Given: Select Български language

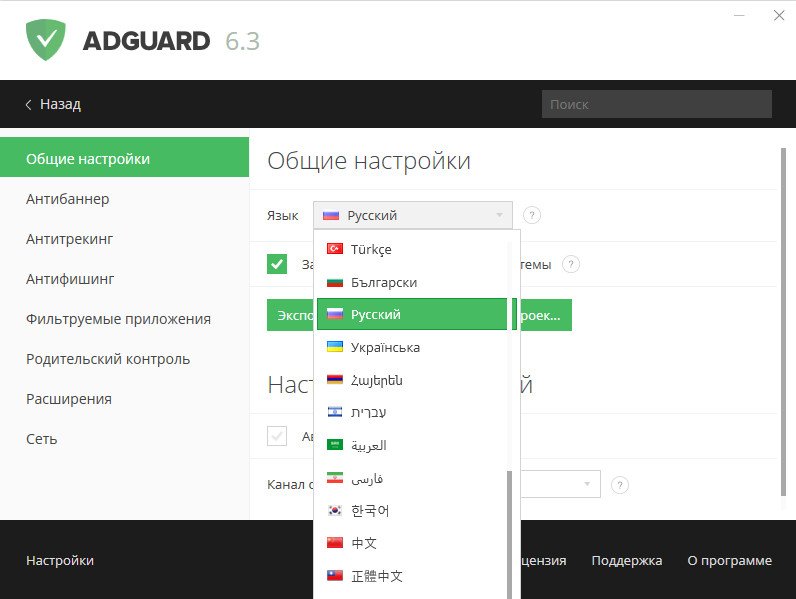Looking at the screenshot, I should point(412,282).
